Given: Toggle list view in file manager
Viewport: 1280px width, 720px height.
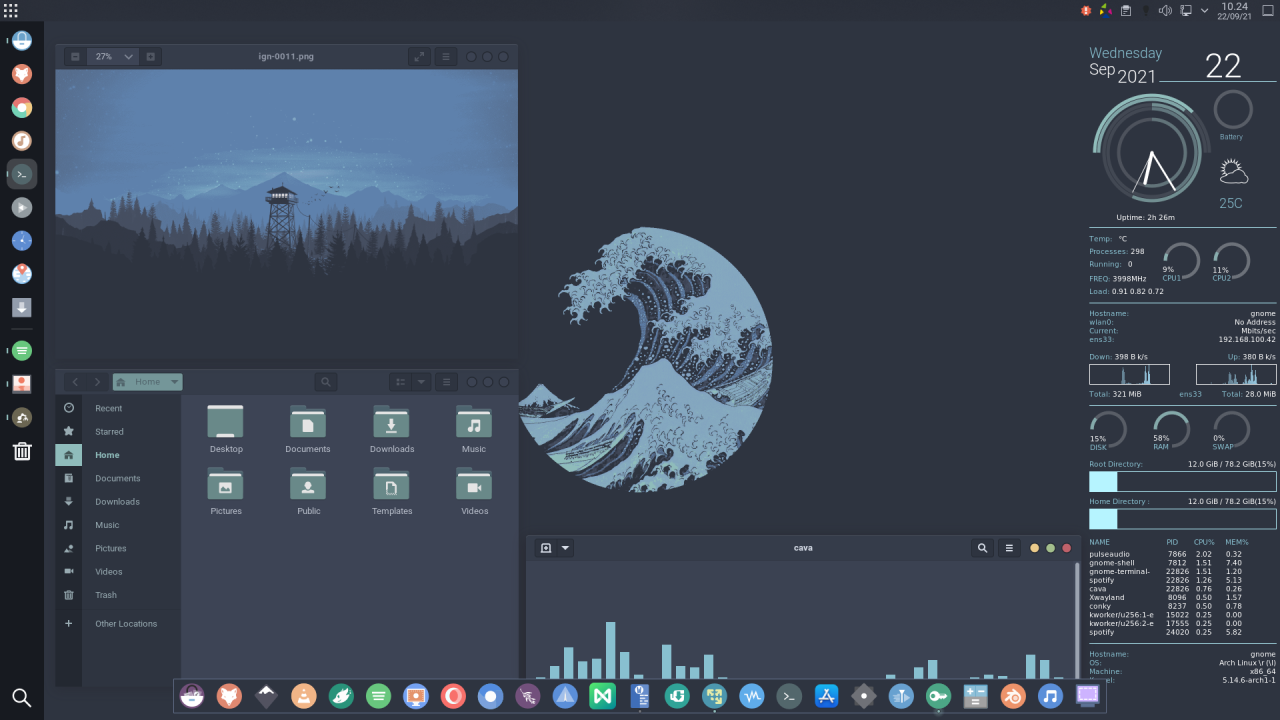Looking at the screenshot, I should (x=400, y=382).
